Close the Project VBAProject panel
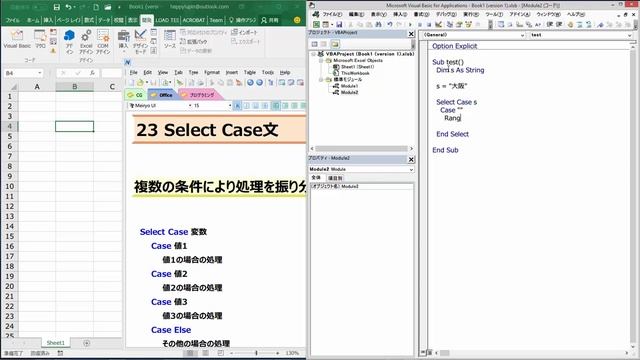This screenshot has width=640, height=360. pos(411,34)
